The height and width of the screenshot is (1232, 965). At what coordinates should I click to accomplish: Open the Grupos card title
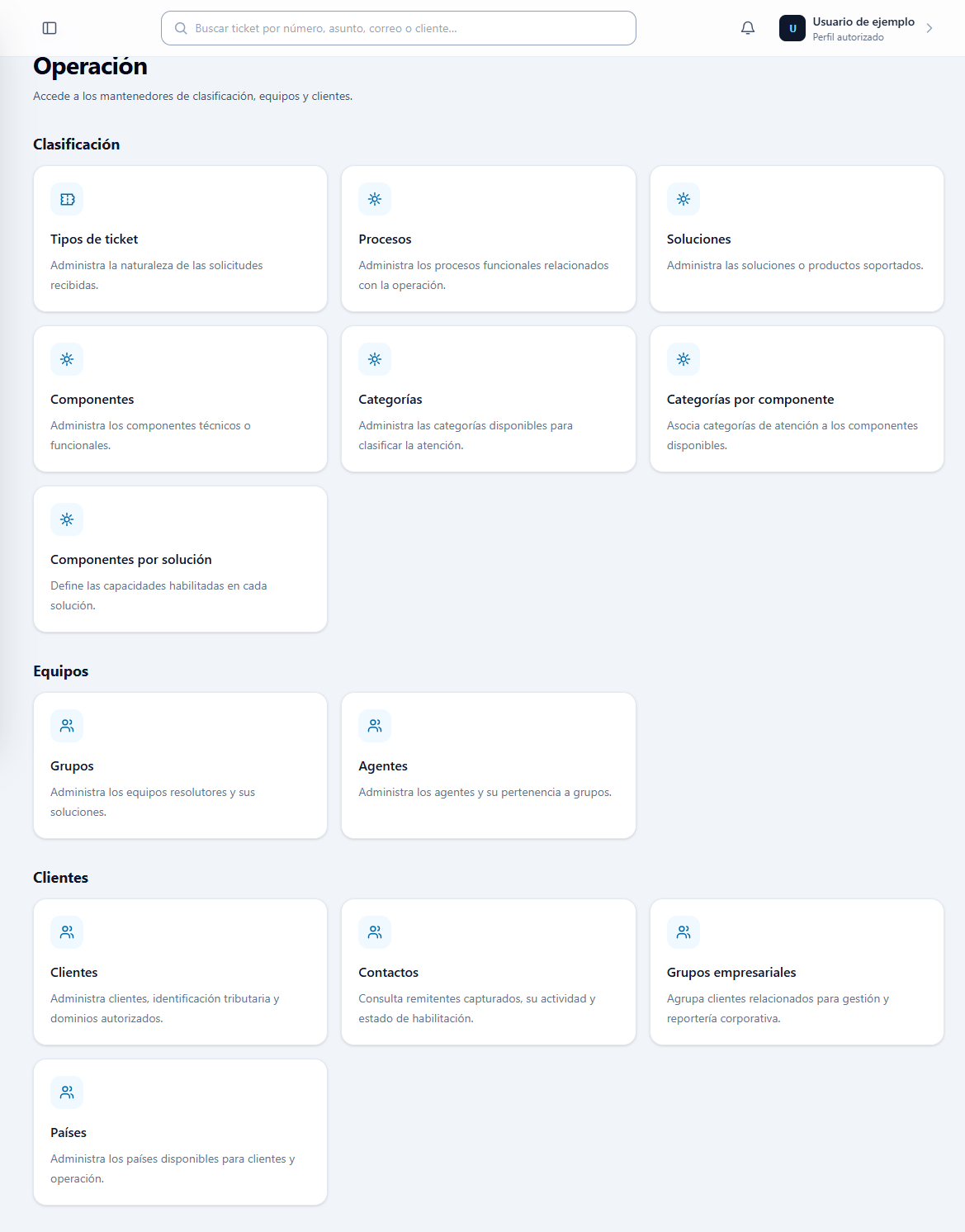[x=72, y=766]
